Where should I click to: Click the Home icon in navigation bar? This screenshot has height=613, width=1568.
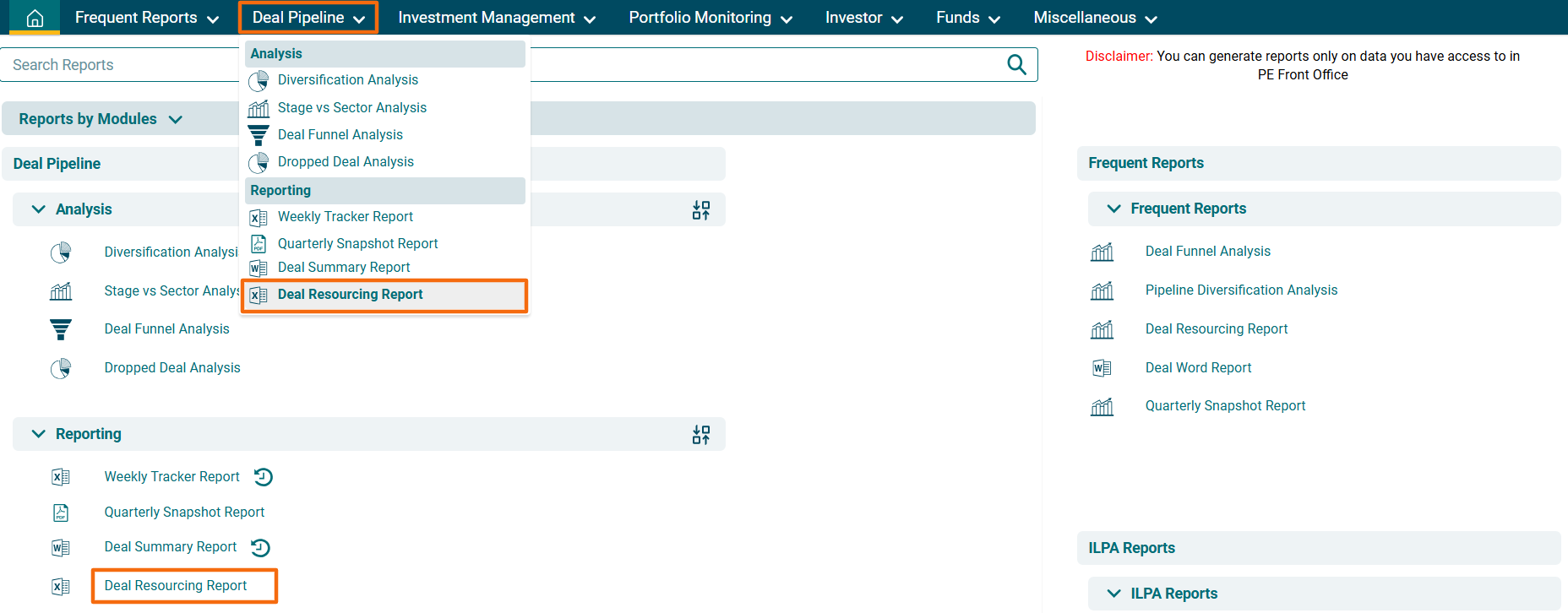click(35, 18)
